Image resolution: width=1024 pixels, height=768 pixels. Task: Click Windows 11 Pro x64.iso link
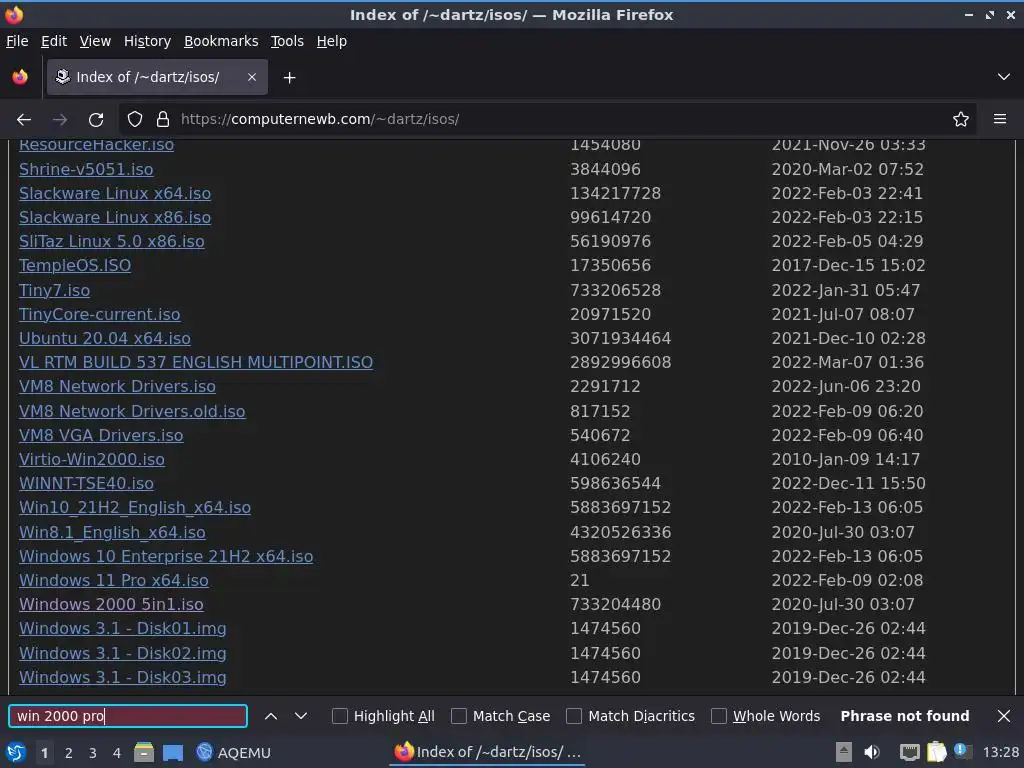tap(114, 581)
